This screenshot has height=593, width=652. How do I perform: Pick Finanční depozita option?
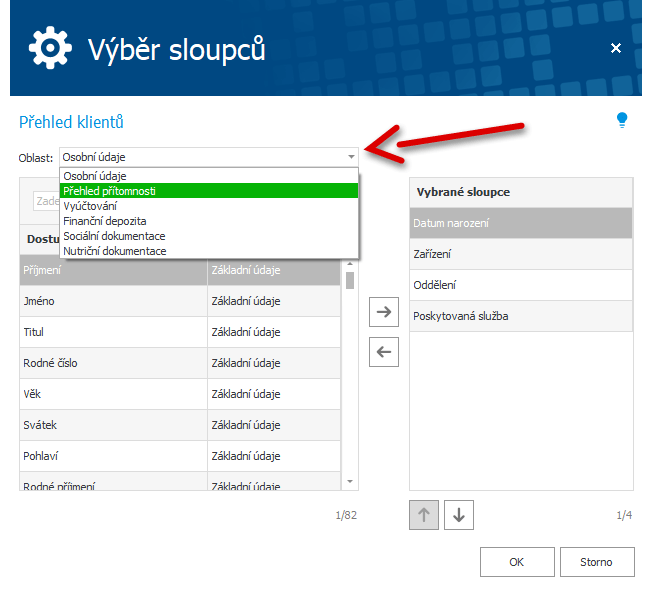click(x=209, y=221)
